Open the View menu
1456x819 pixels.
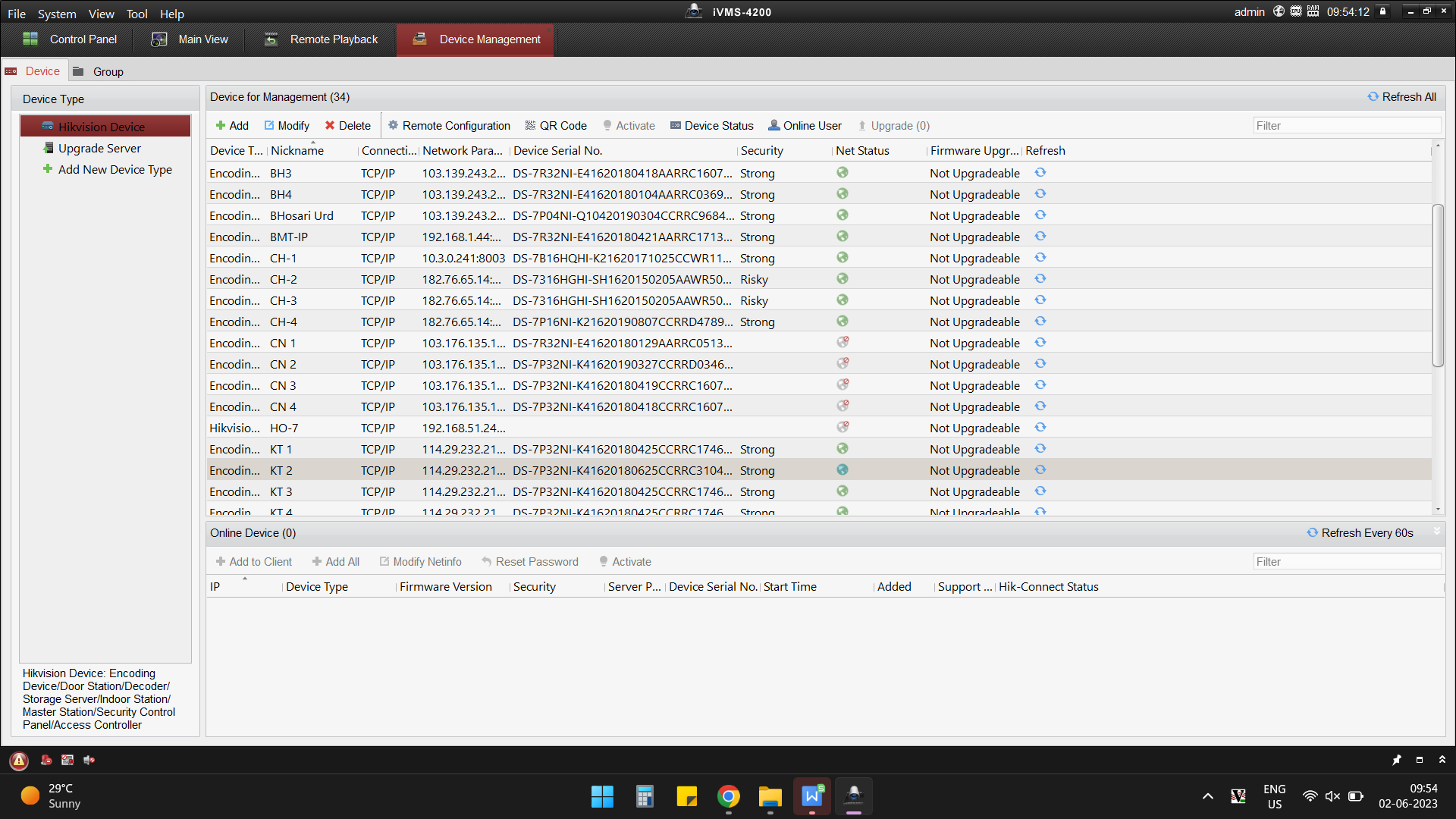click(x=101, y=14)
